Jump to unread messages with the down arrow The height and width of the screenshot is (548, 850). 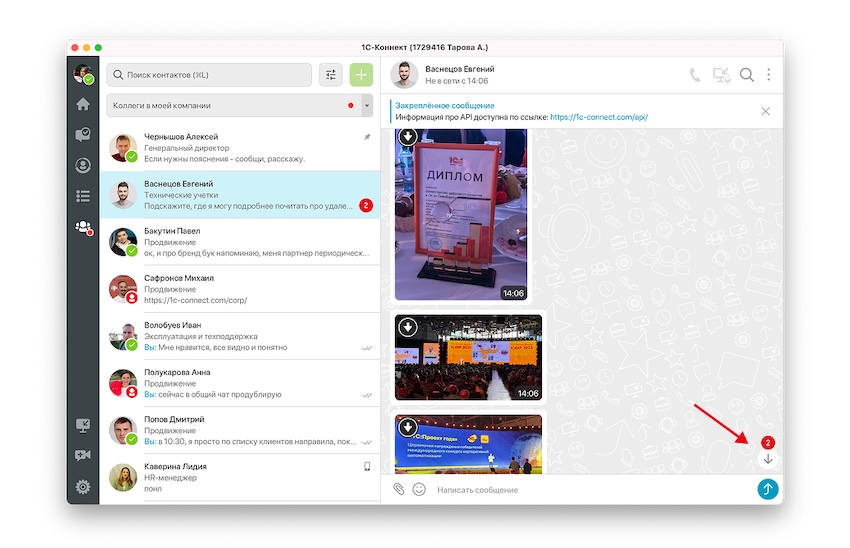click(x=767, y=459)
